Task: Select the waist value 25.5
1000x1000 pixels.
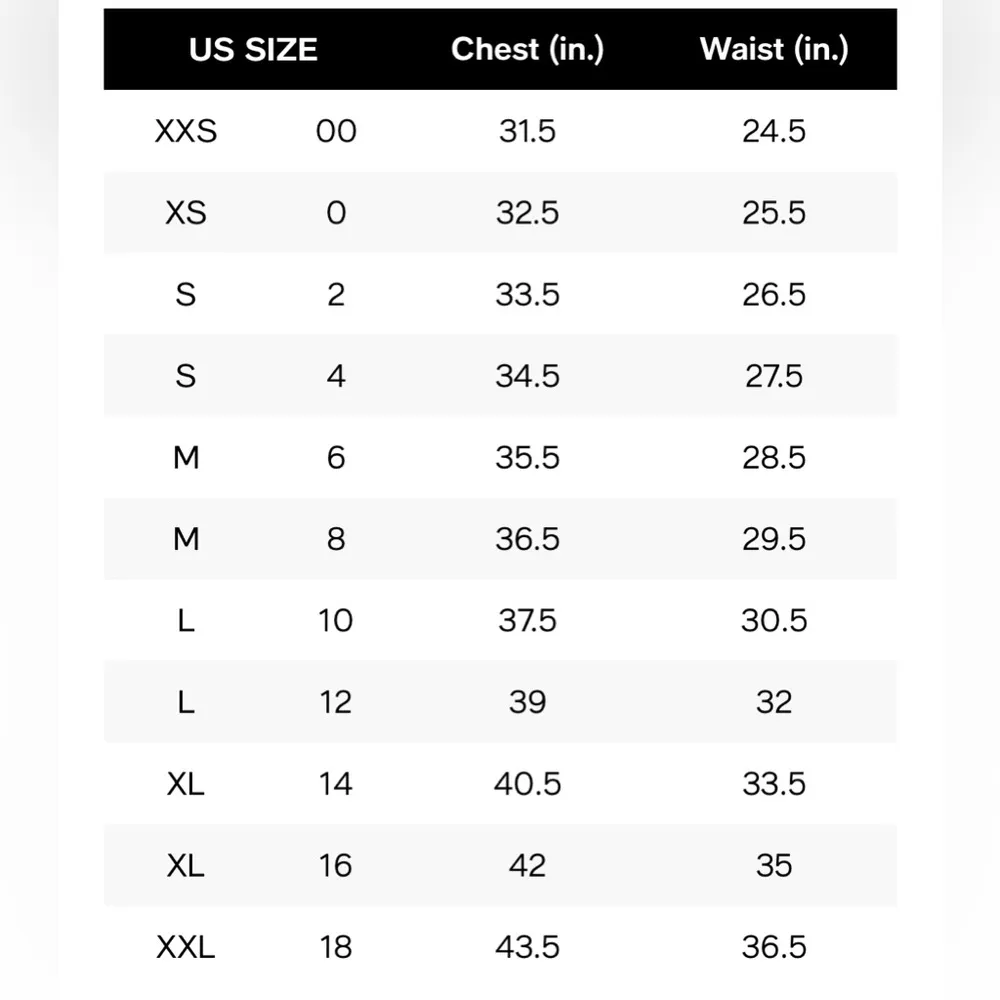Action: coord(774,213)
